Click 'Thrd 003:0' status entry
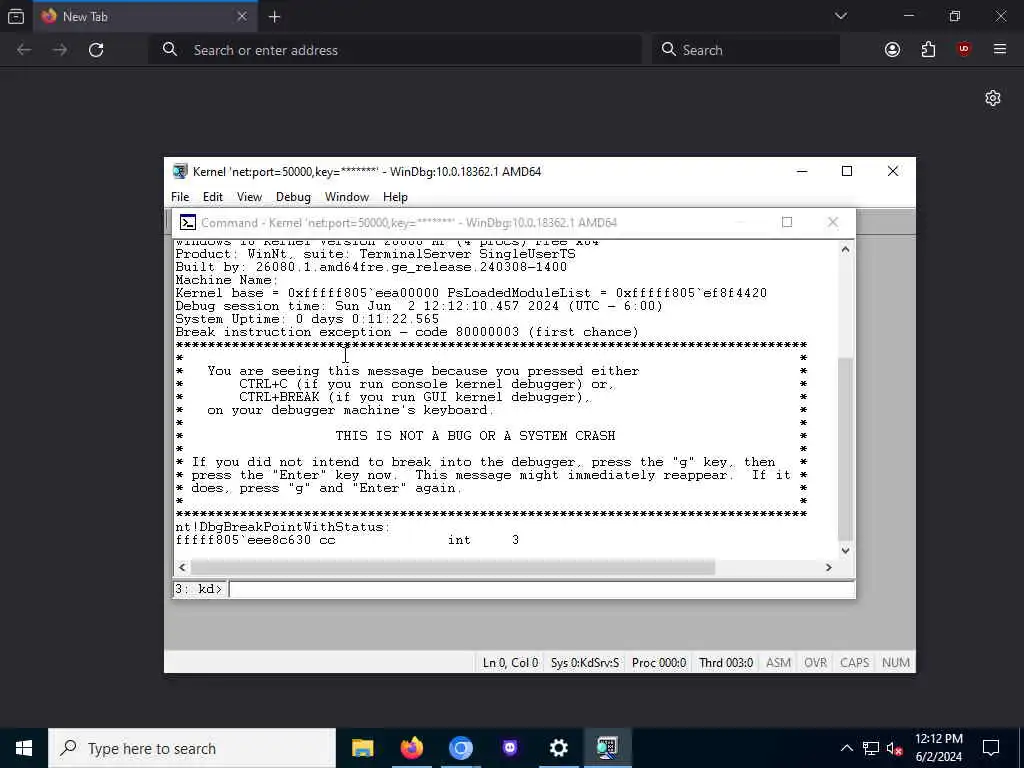This screenshot has width=1024, height=768. tap(726, 662)
